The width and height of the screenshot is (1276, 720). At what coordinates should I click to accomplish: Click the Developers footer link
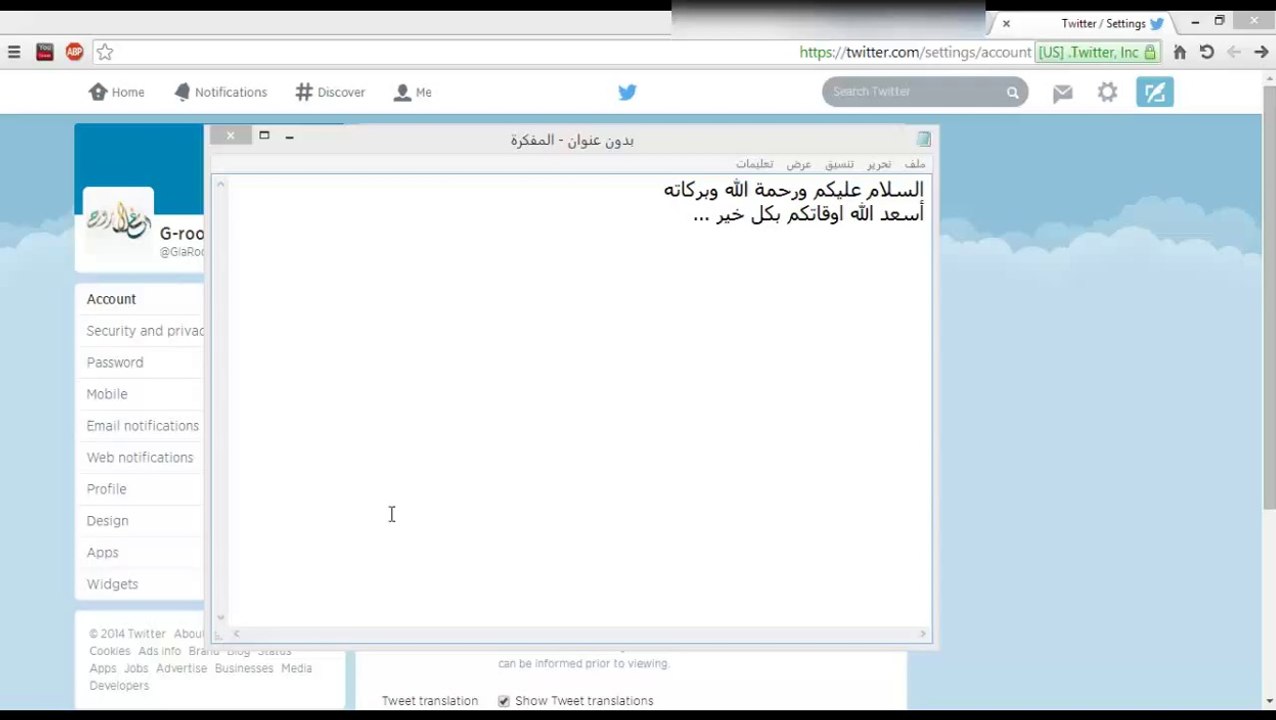(x=119, y=685)
